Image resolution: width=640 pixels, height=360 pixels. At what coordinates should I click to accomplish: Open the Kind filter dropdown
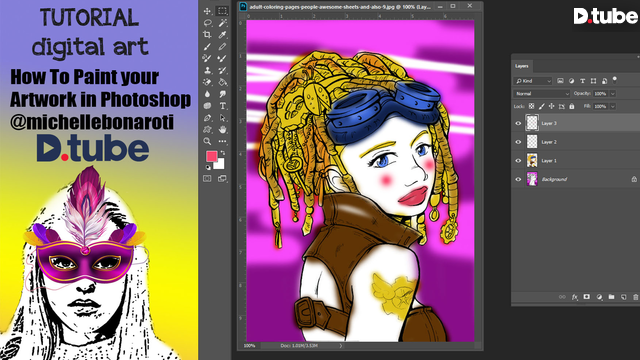click(x=533, y=81)
